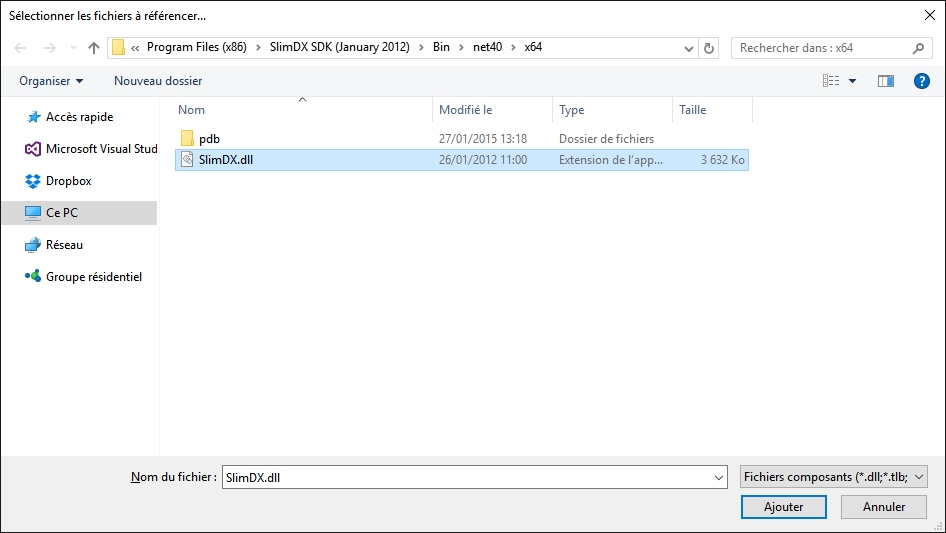Navigate to Bin breadcrumb

pos(441,47)
